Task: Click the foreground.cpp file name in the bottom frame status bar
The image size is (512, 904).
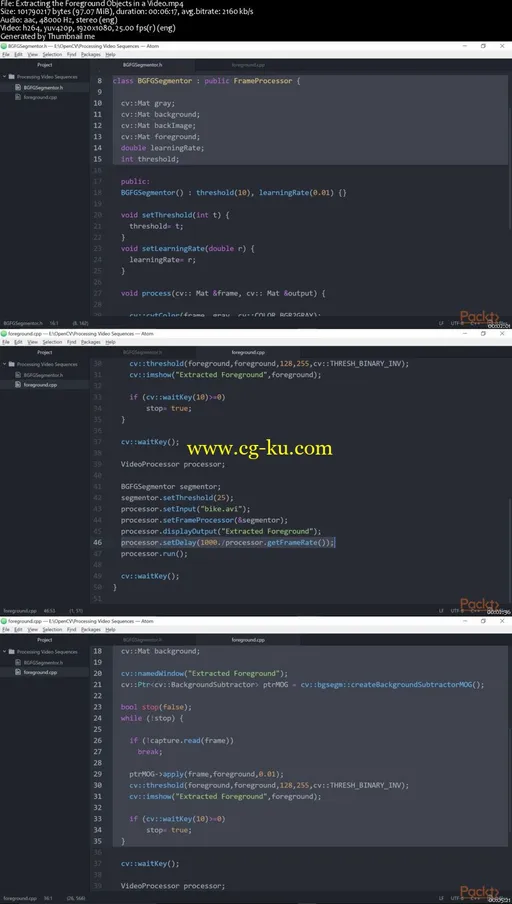Action: coord(19,898)
